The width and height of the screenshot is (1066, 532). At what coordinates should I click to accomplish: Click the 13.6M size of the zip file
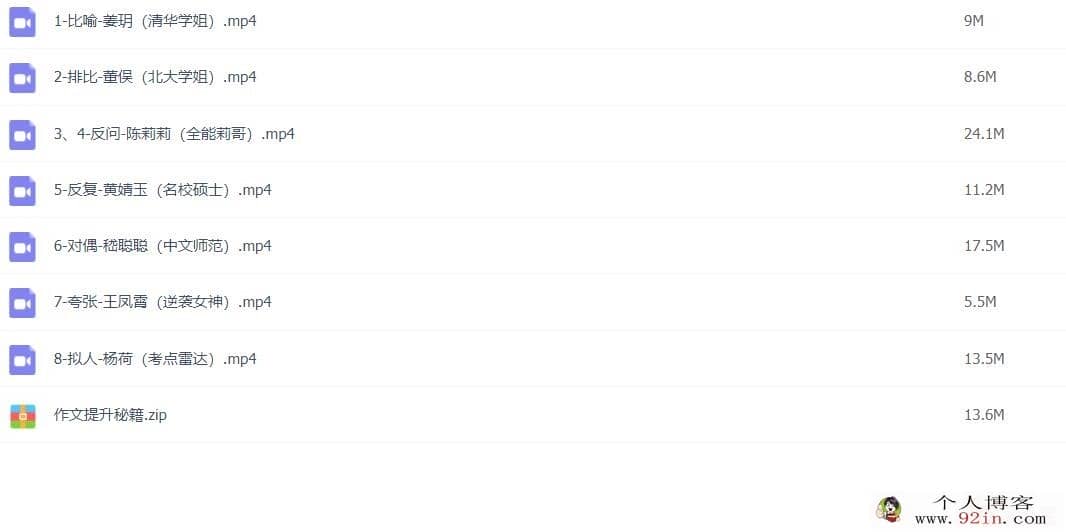984,414
